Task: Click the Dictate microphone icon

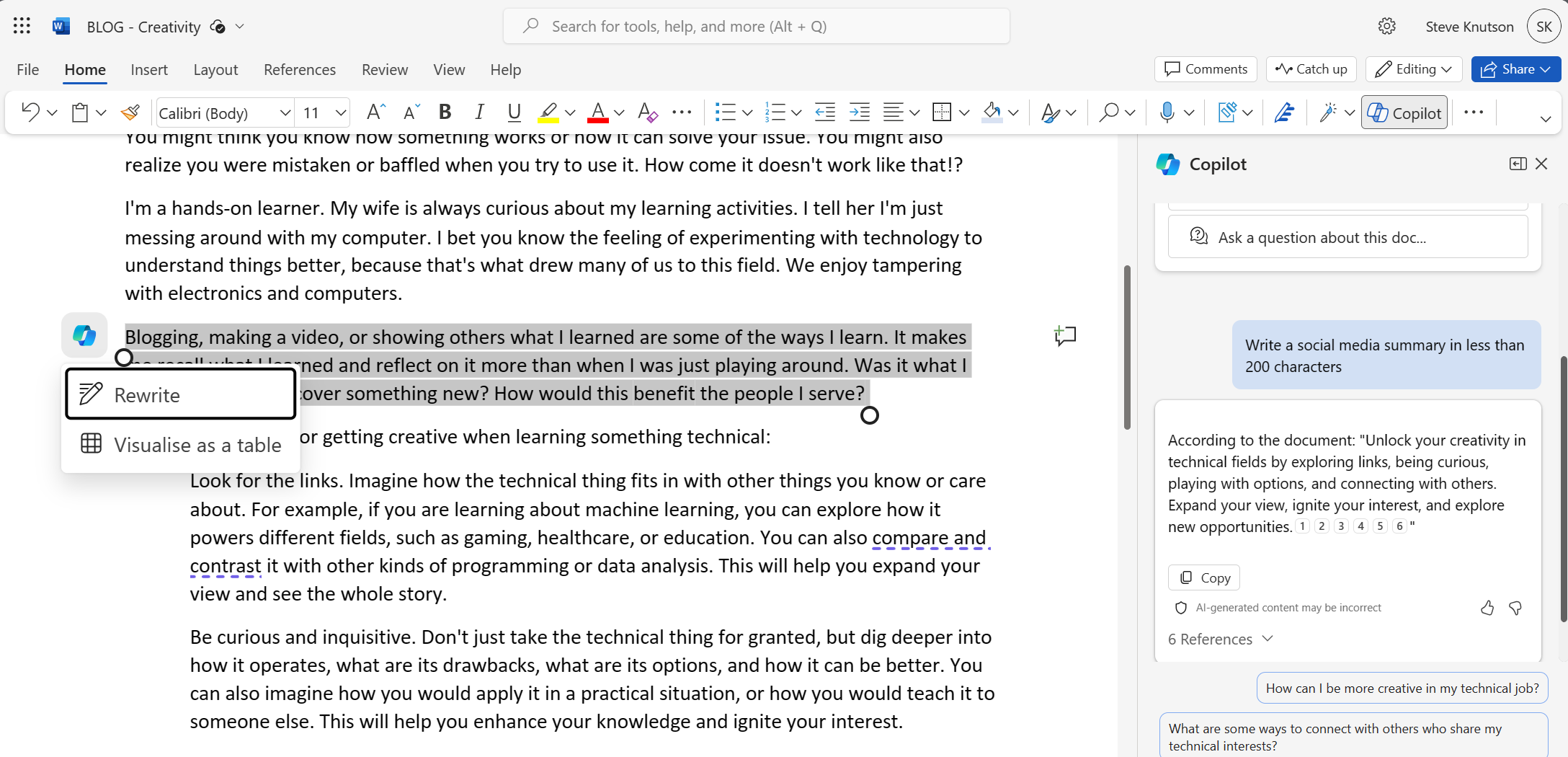Action: coord(1167,112)
